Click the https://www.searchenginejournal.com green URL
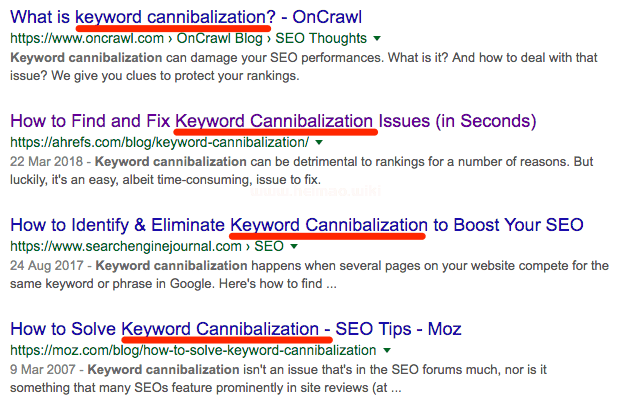Viewport: 631px width, 403px height. click(117, 246)
